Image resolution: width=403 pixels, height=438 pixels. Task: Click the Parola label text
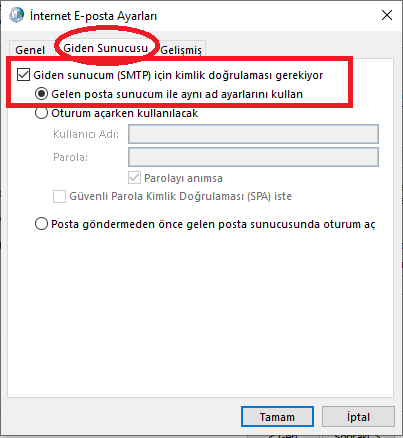point(70,157)
